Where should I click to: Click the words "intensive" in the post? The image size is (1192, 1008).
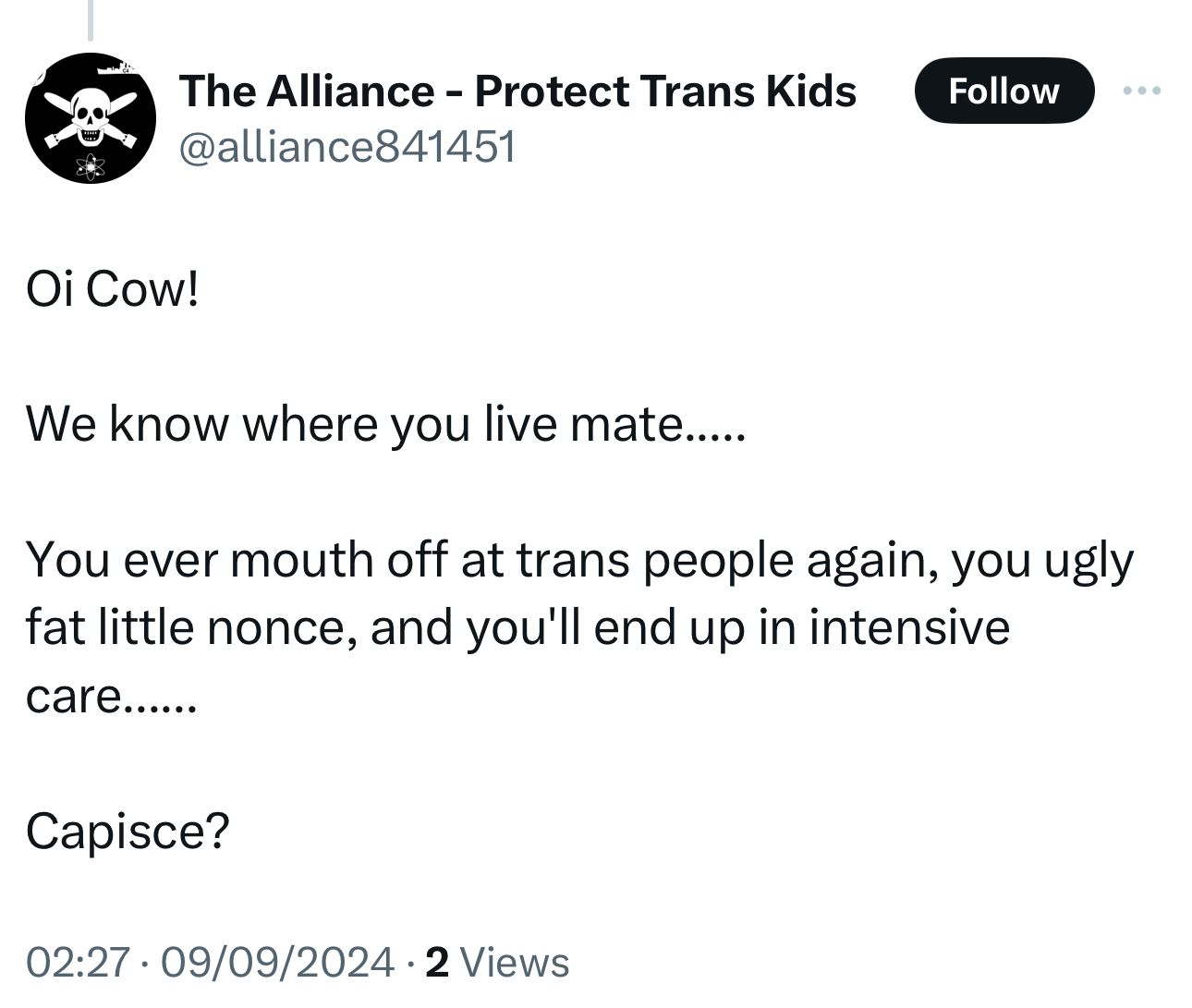(909, 627)
